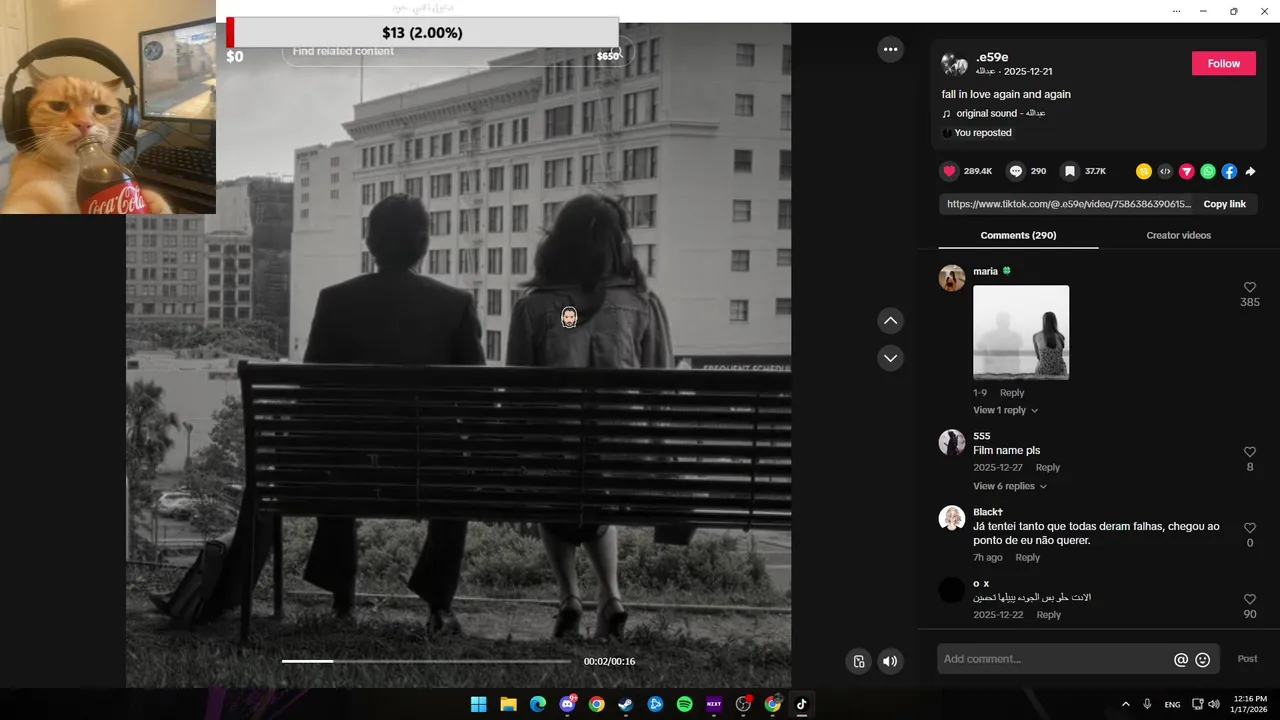Open the clock showing 12:16 PM

[x=1250, y=704]
